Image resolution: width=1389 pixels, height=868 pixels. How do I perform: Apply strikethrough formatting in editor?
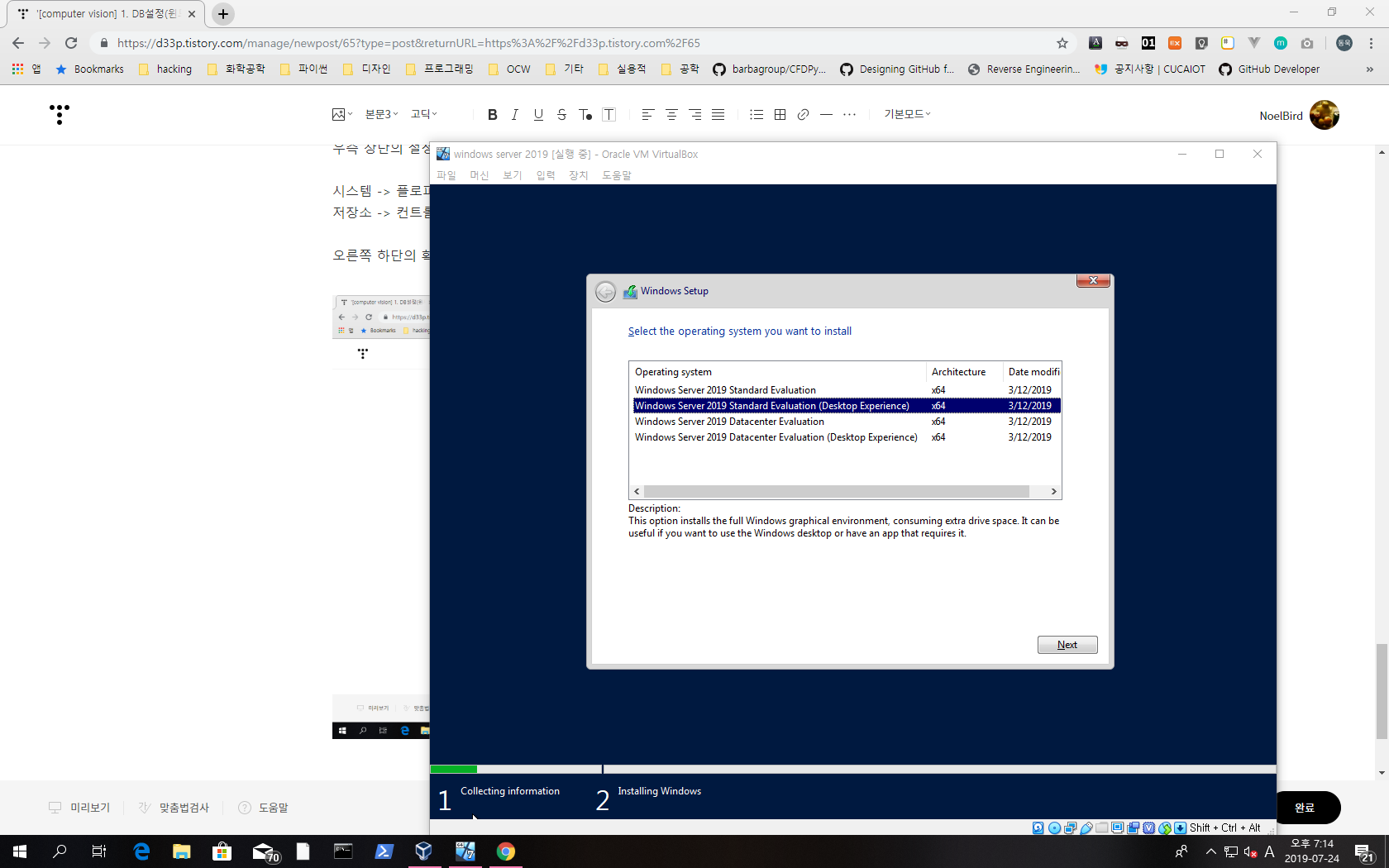pos(561,115)
